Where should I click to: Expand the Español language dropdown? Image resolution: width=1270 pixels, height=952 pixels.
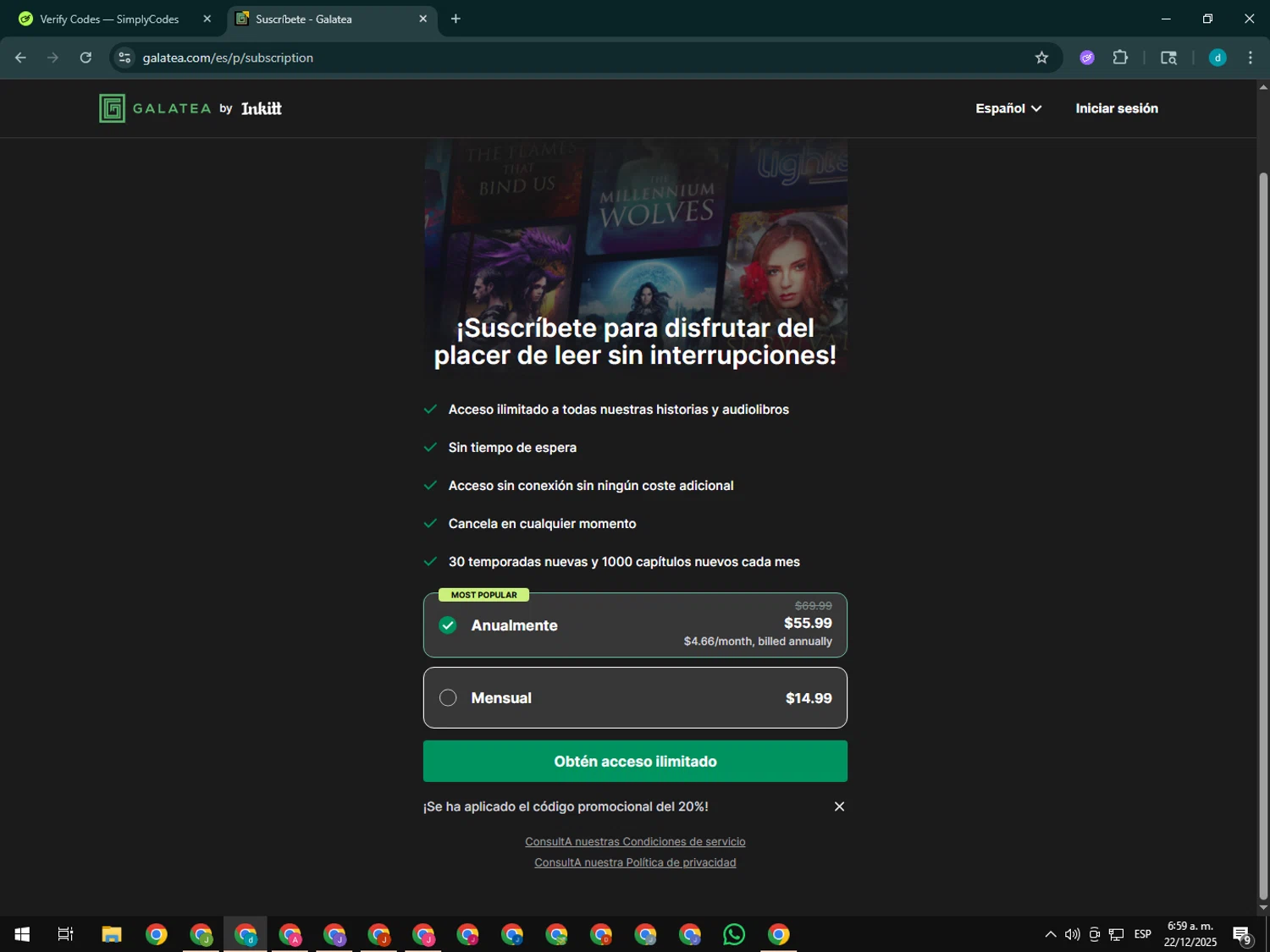pyautogui.click(x=1008, y=108)
